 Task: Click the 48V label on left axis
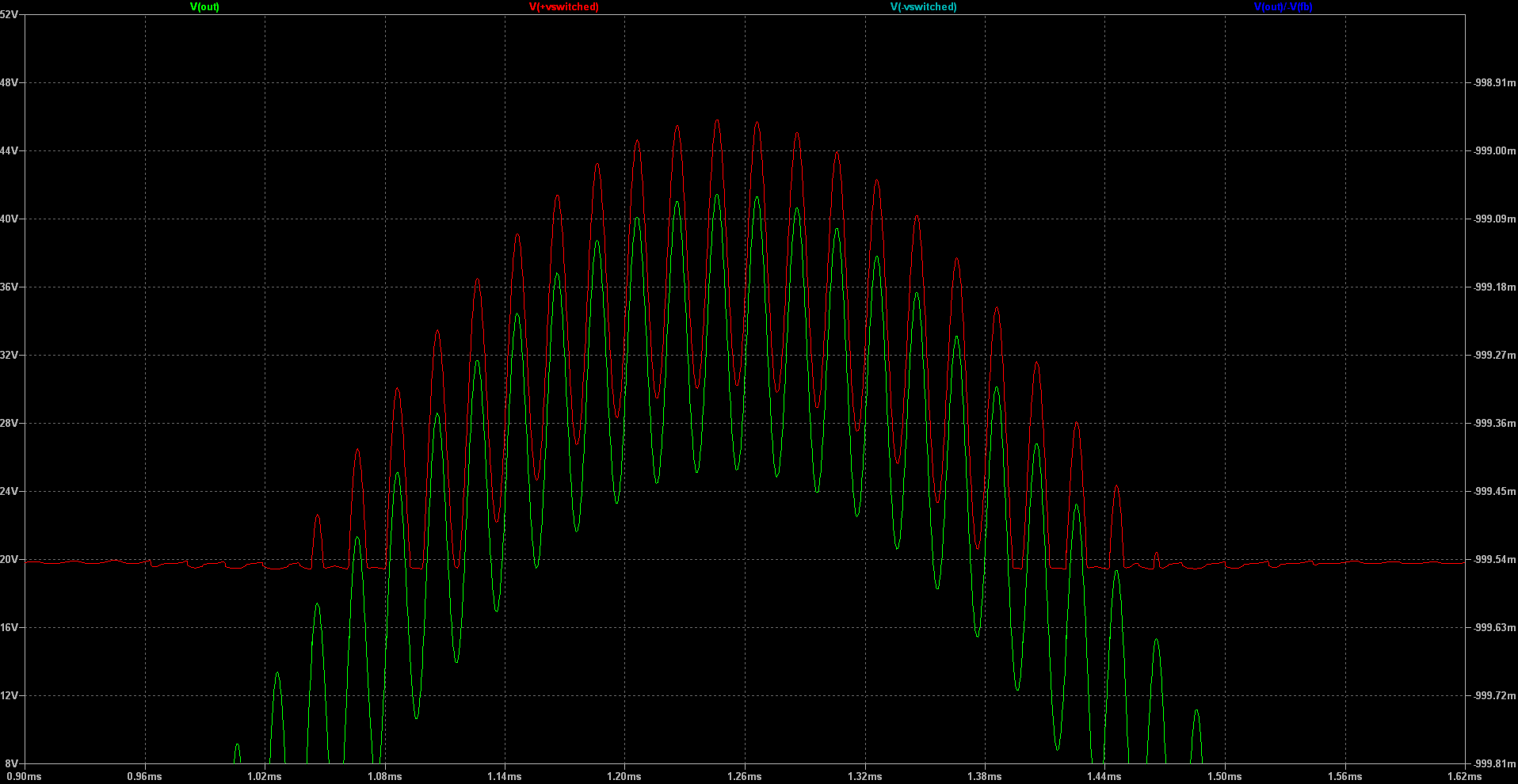[9, 82]
